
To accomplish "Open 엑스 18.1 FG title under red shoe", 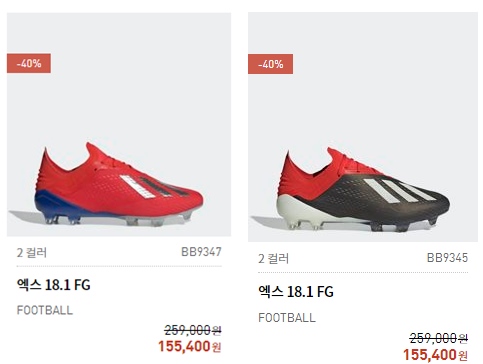I will (54, 285).
